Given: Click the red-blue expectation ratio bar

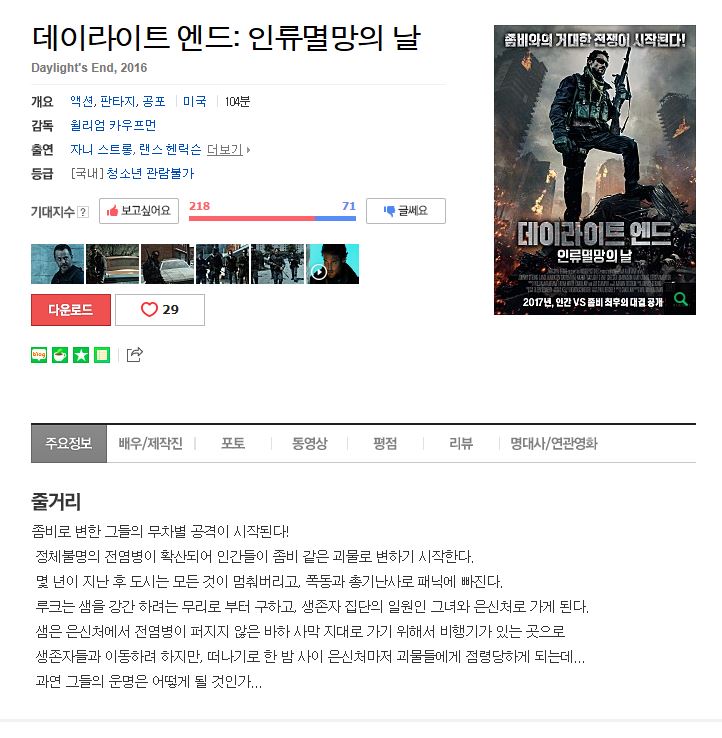Looking at the screenshot, I should [x=272, y=218].
